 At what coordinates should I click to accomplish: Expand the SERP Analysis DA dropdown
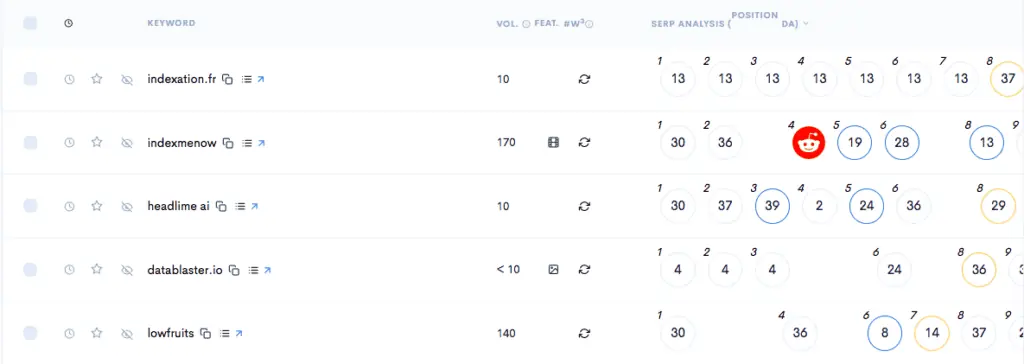click(x=805, y=24)
